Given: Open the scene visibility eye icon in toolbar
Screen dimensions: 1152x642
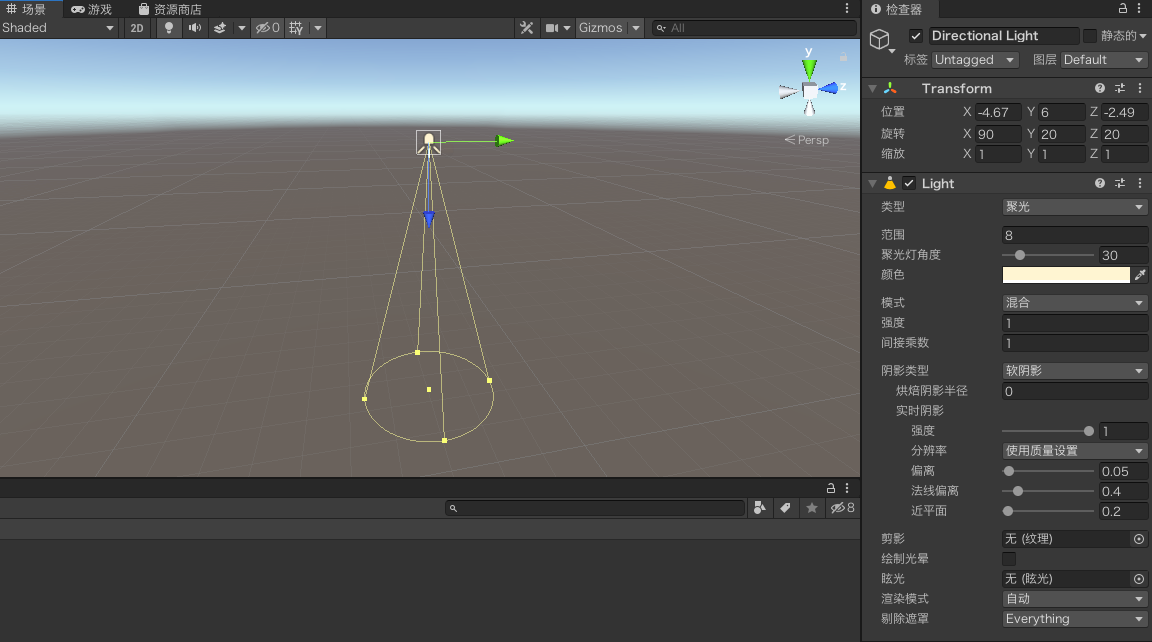Looking at the screenshot, I should point(265,27).
